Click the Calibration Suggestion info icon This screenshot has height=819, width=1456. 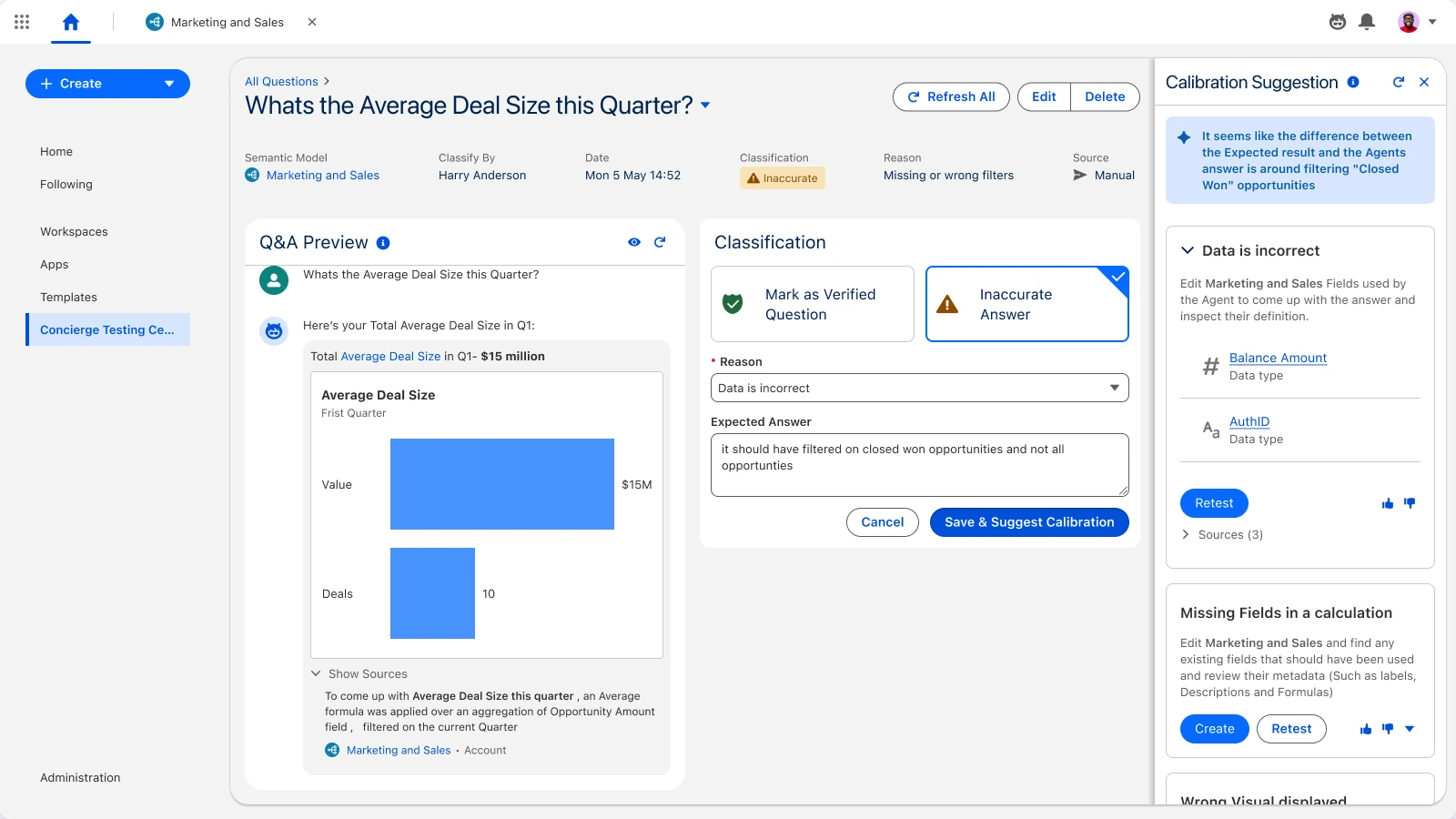pyautogui.click(x=1353, y=82)
